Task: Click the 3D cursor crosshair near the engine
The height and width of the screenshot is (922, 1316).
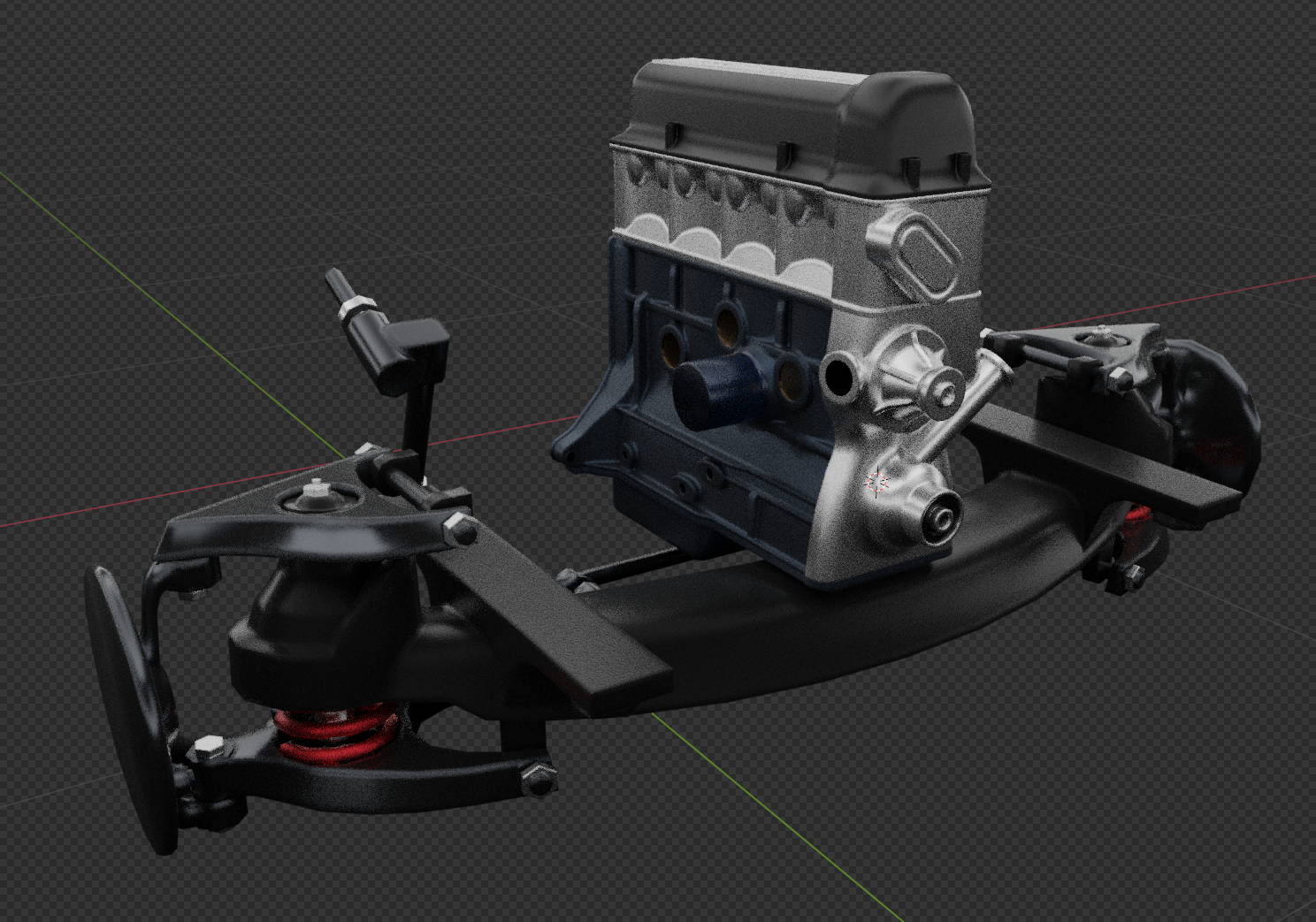Action: 877,482
